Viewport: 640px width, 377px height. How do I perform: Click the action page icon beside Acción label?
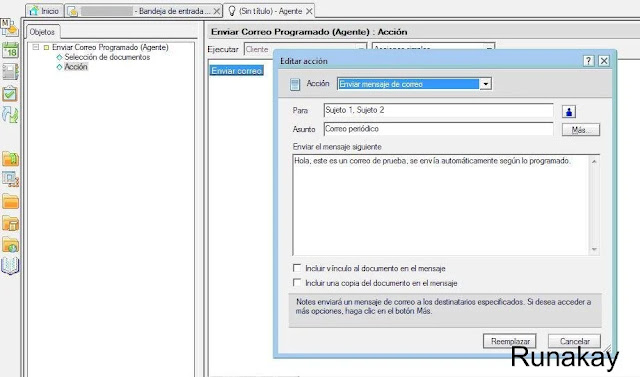(x=295, y=84)
